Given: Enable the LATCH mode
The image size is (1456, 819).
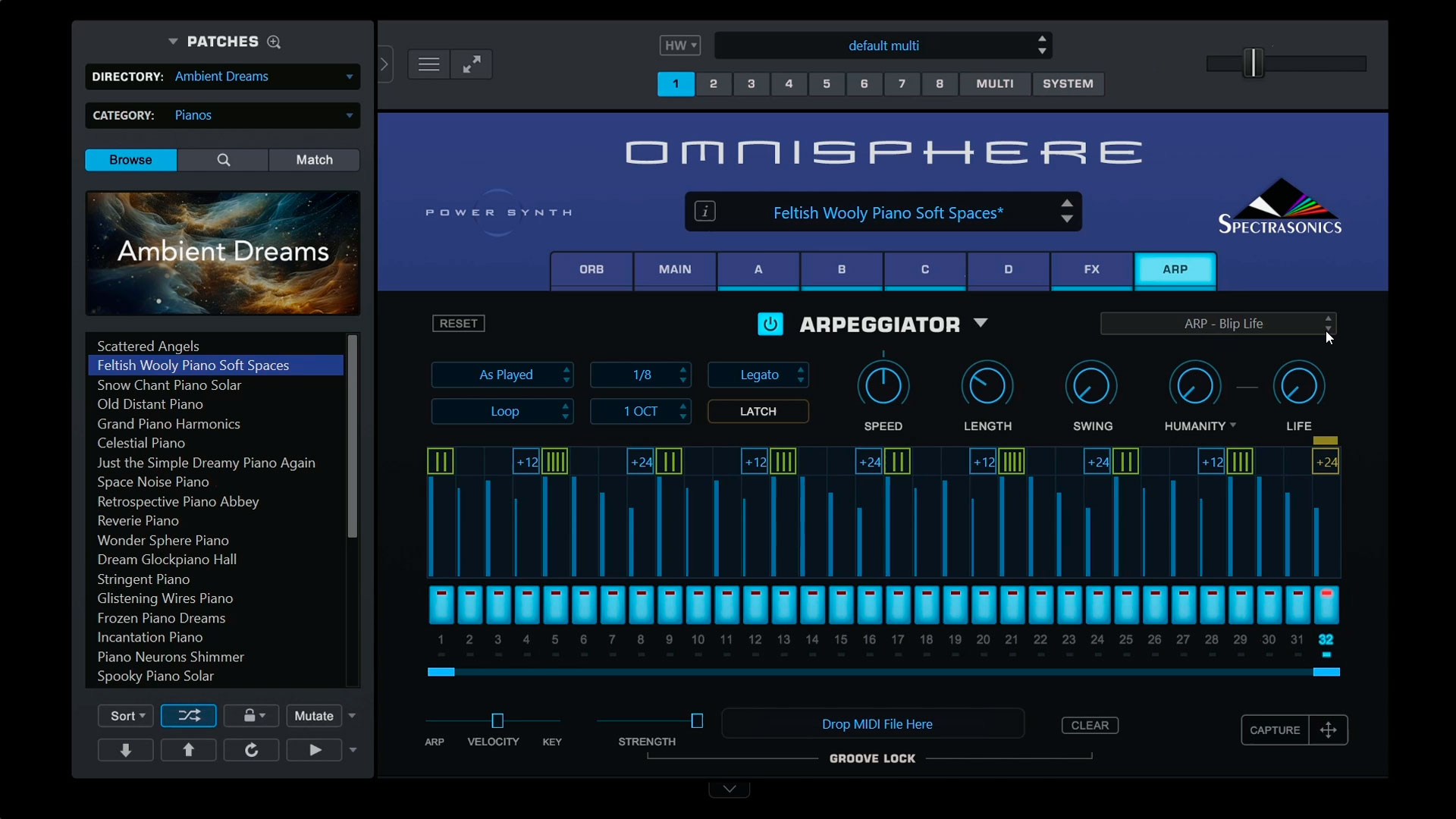Looking at the screenshot, I should (758, 411).
